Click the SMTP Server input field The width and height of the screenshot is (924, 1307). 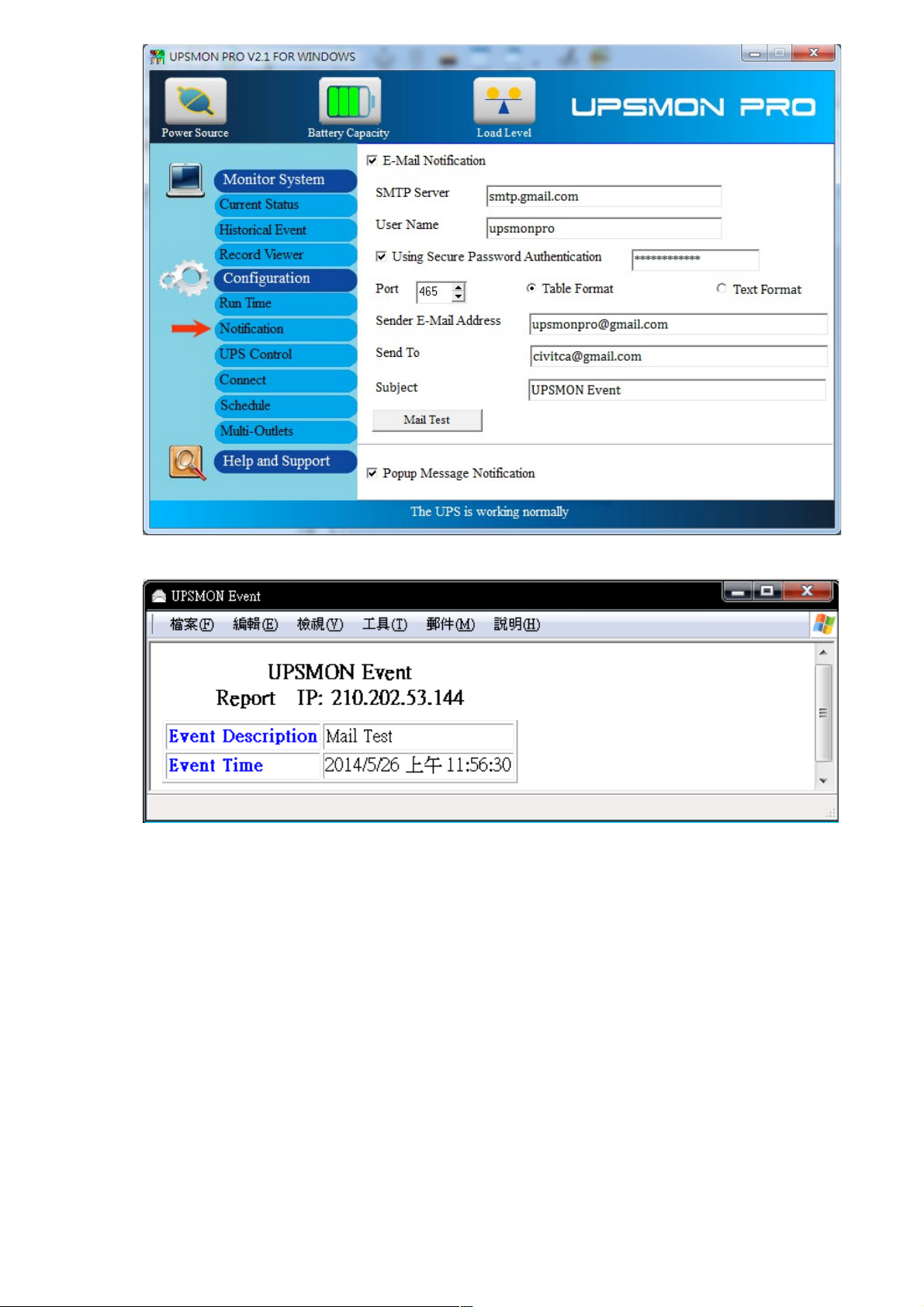[x=604, y=196]
